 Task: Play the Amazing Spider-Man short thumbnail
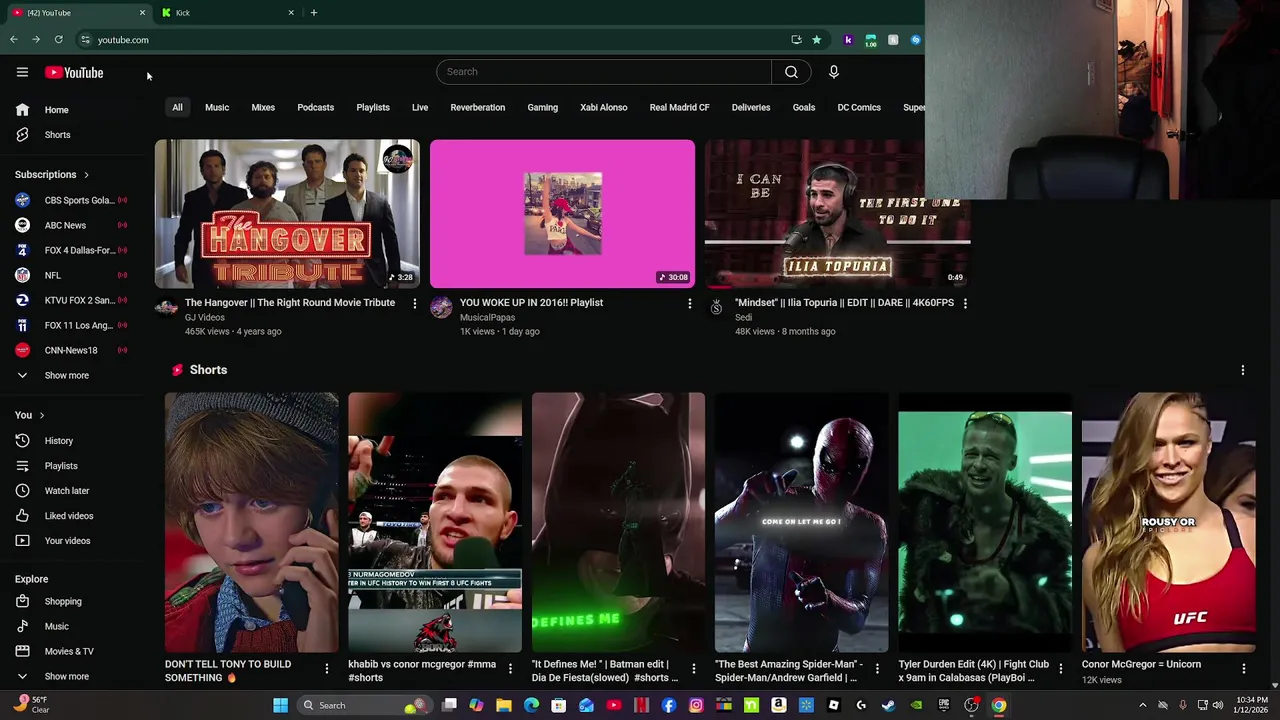(801, 522)
